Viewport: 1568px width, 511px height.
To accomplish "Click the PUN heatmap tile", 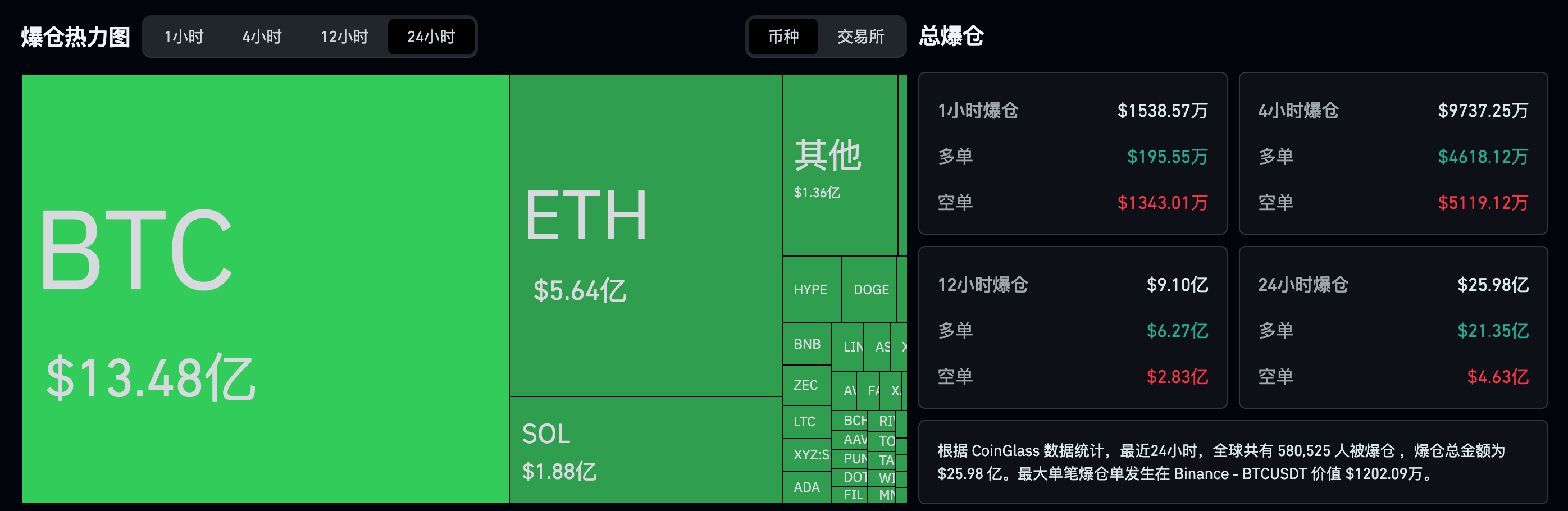I will click(x=850, y=459).
